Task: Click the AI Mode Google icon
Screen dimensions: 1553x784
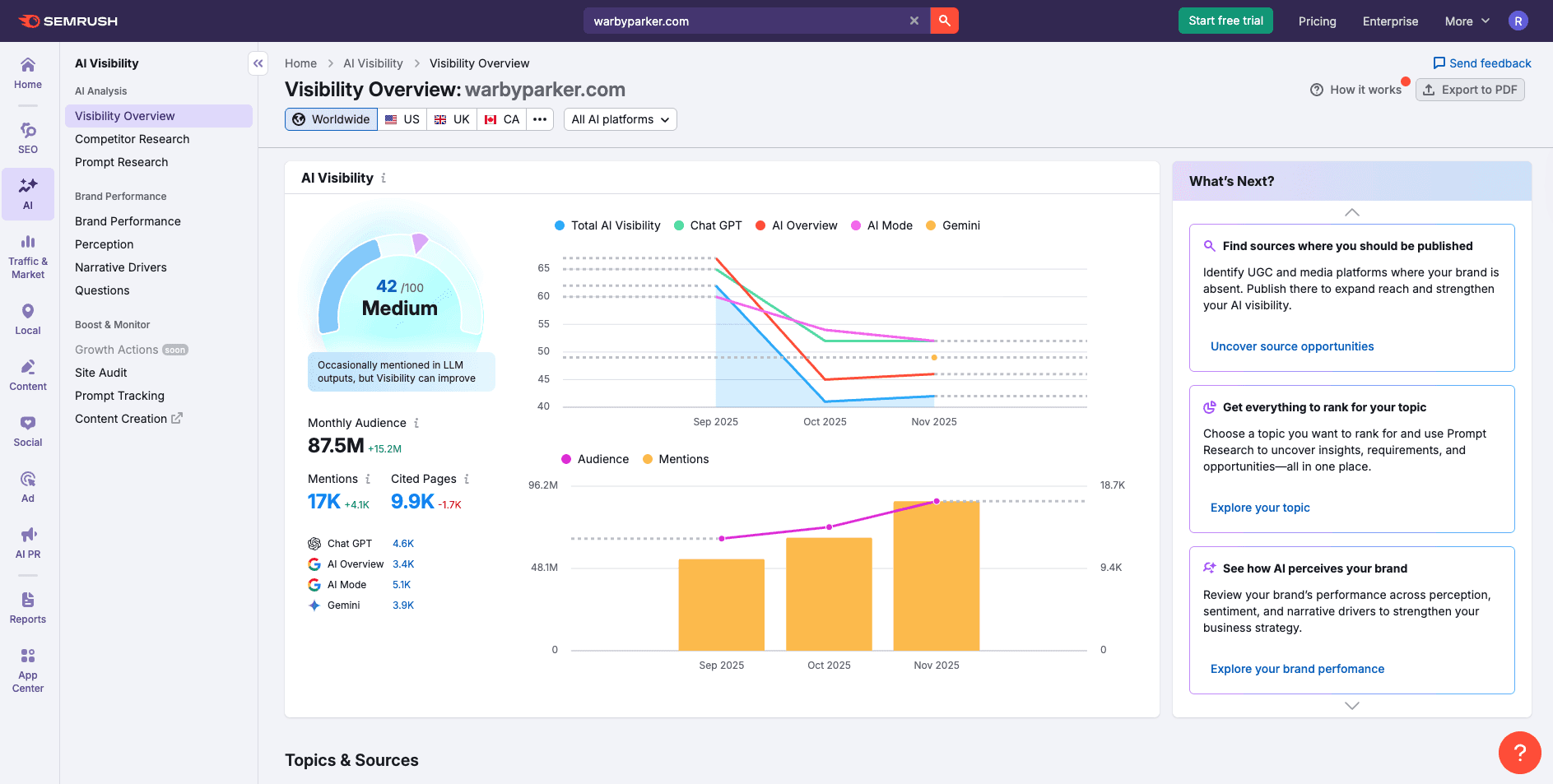Action: [x=314, y=585]
